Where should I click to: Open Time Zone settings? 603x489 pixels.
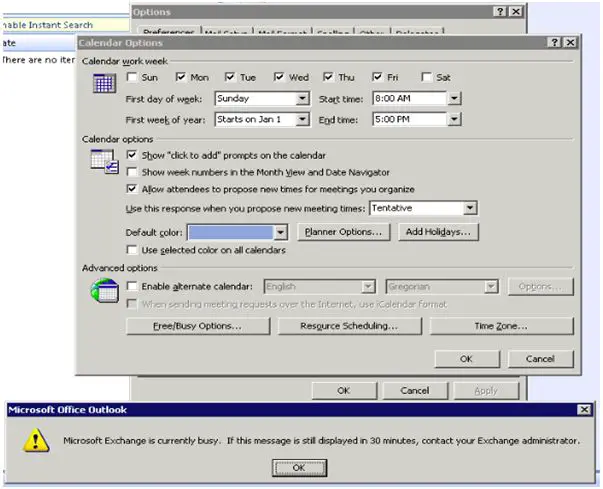click(x=501, y=326)
